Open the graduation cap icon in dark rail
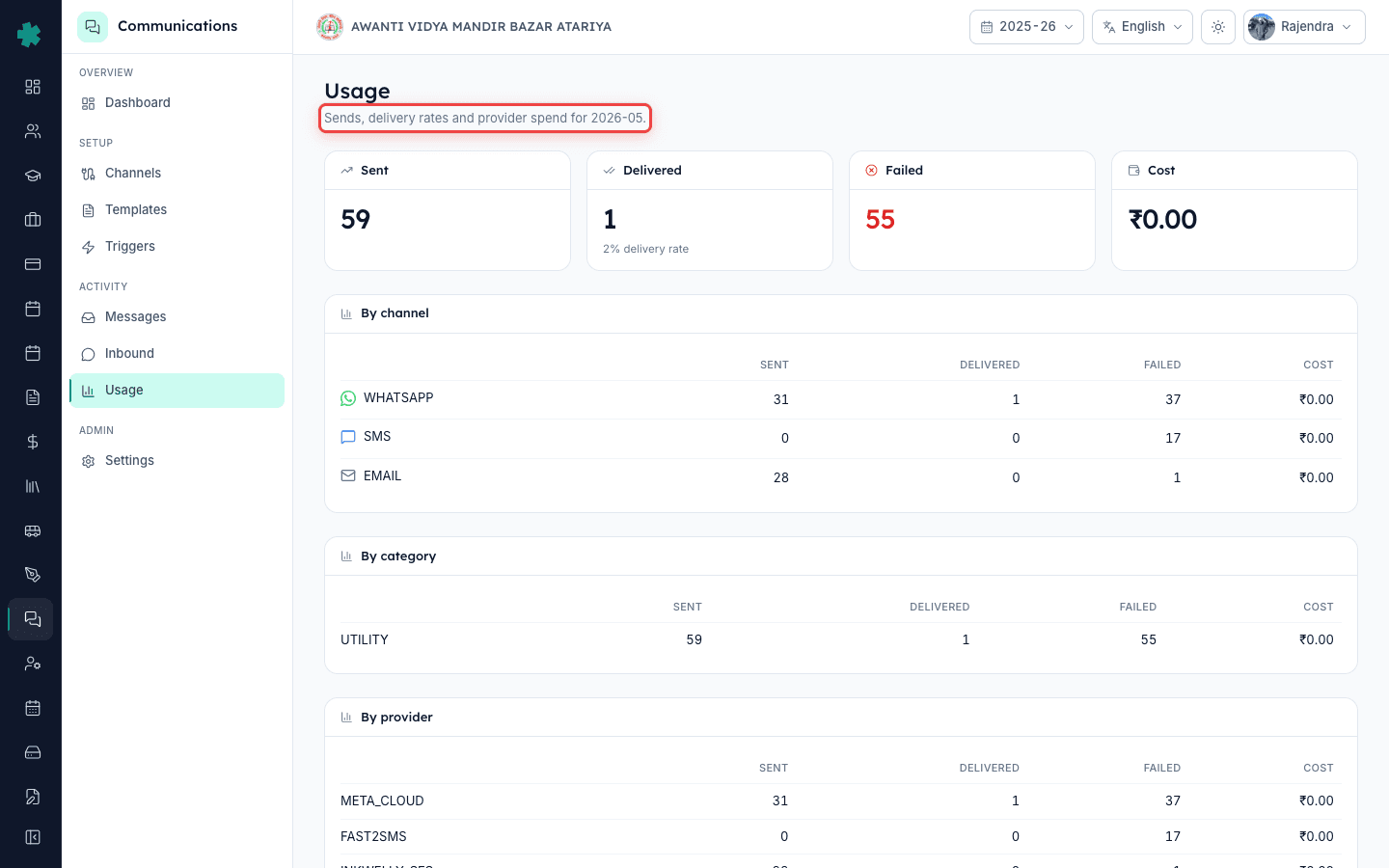 pyautogui.click(x=33, y=176)
